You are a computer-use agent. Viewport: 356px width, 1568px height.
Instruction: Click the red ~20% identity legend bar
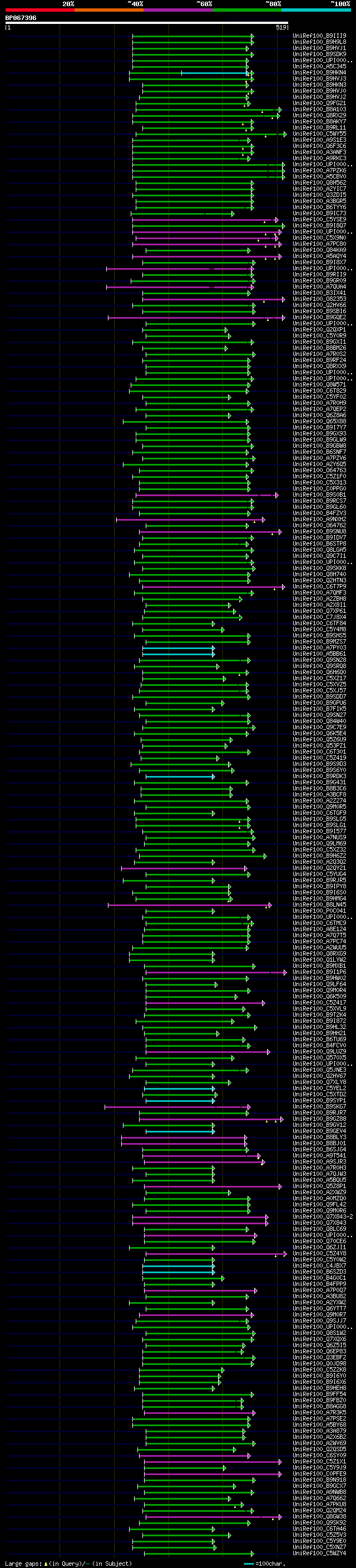(40, 10)
